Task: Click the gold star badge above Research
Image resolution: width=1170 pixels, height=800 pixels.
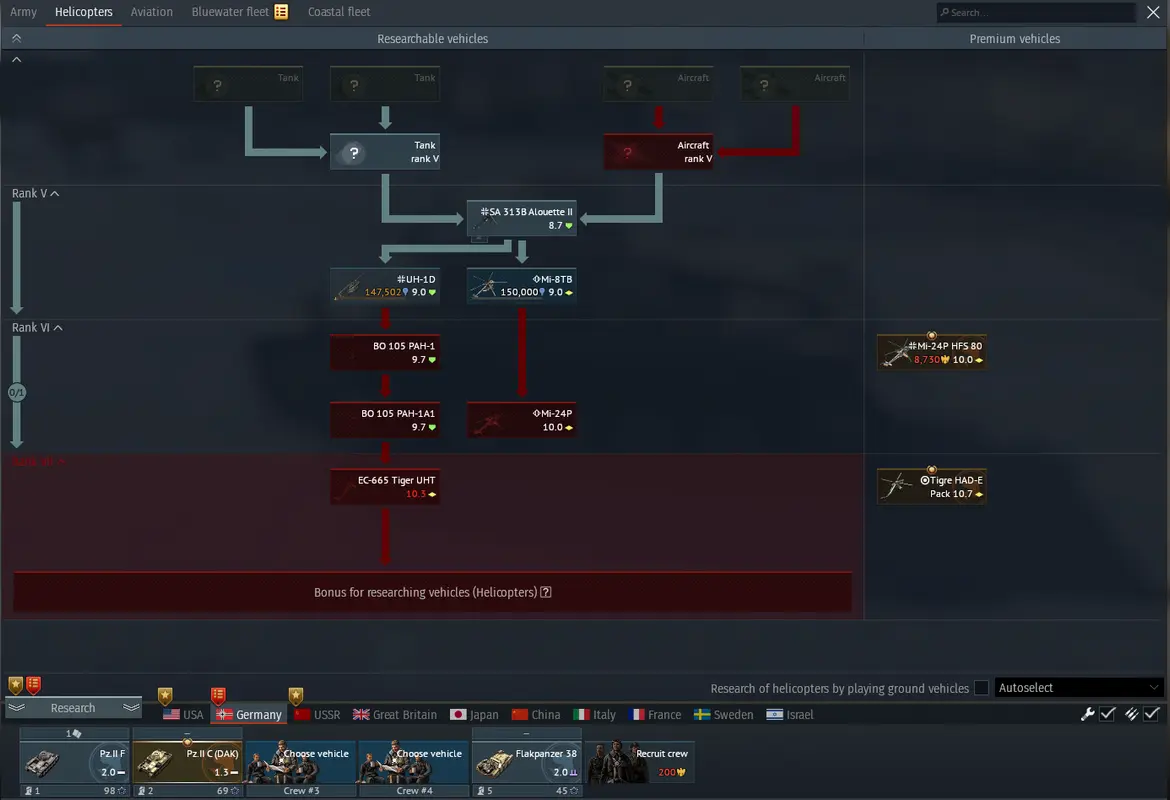Action: 16,685
